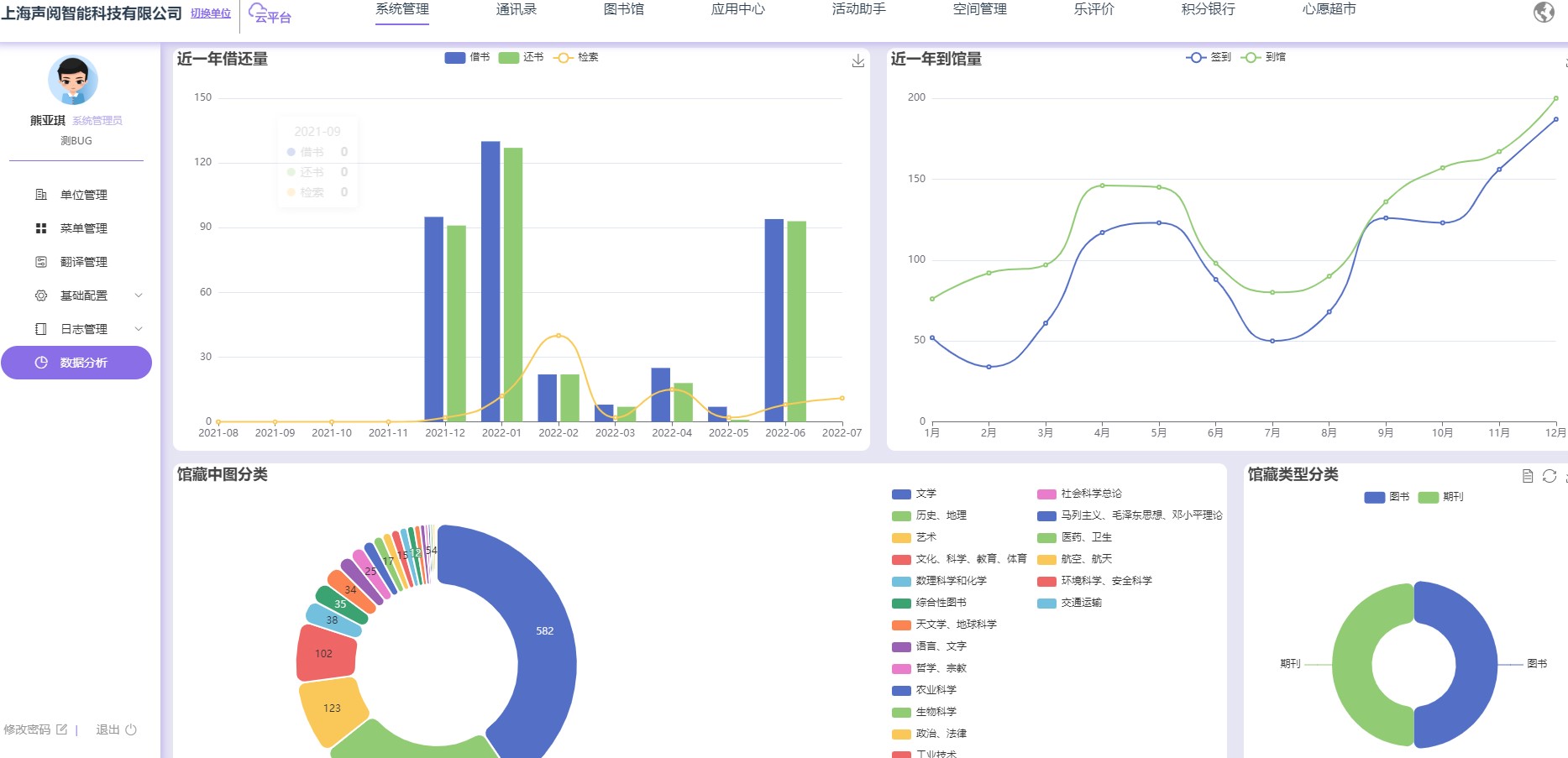Toggle 期刊 legend in collection type chart
The image size is (1568, 758).
point(1441,497)
